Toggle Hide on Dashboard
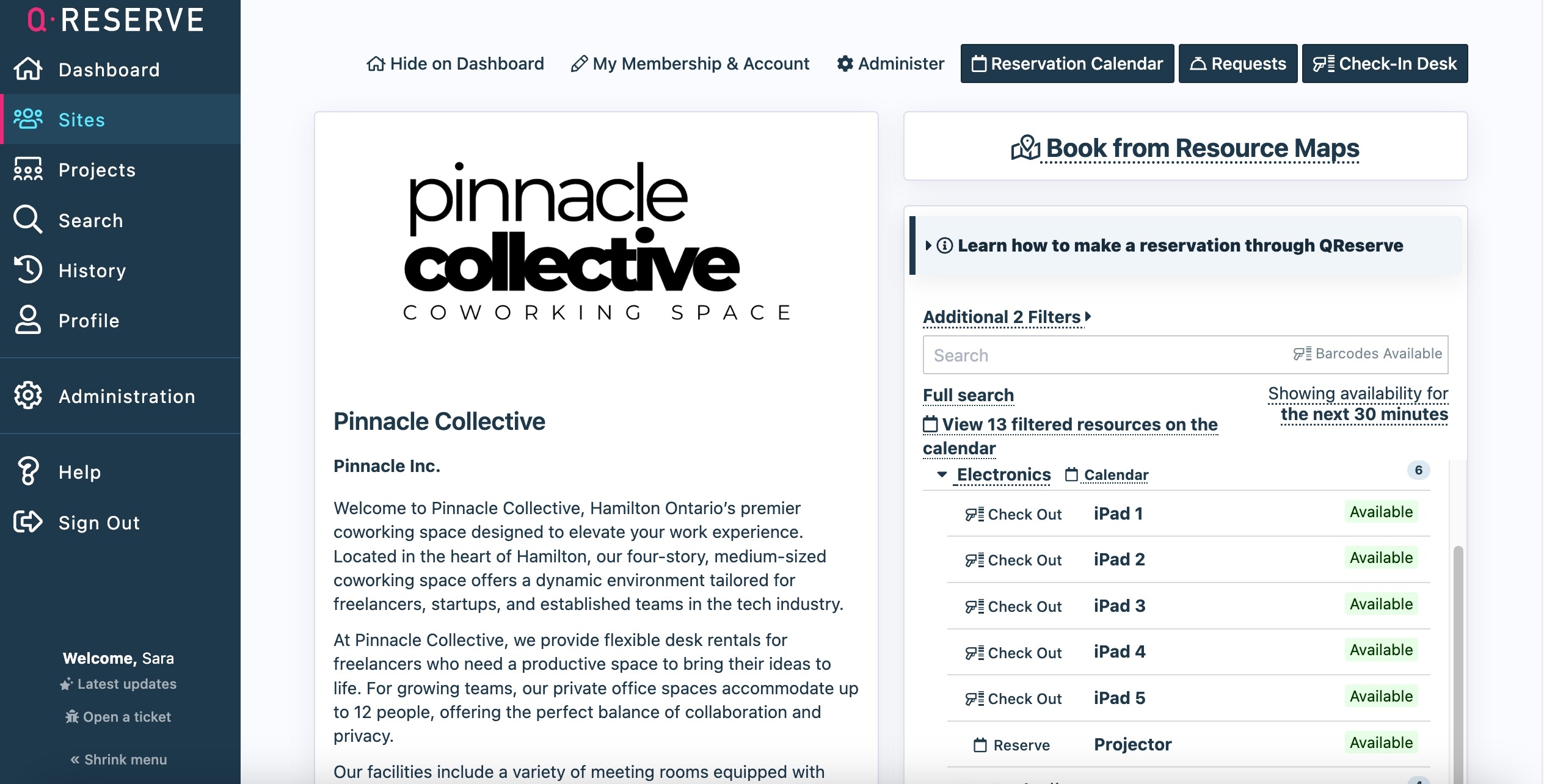Screen dimensions: 1544x784 point(455,64)
